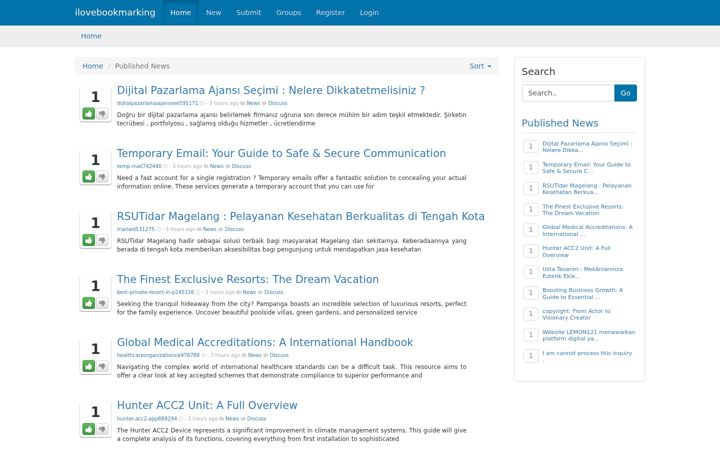Open author mariwd531275 profile
This screenshot has height=450, width=720.
[135, 229]
